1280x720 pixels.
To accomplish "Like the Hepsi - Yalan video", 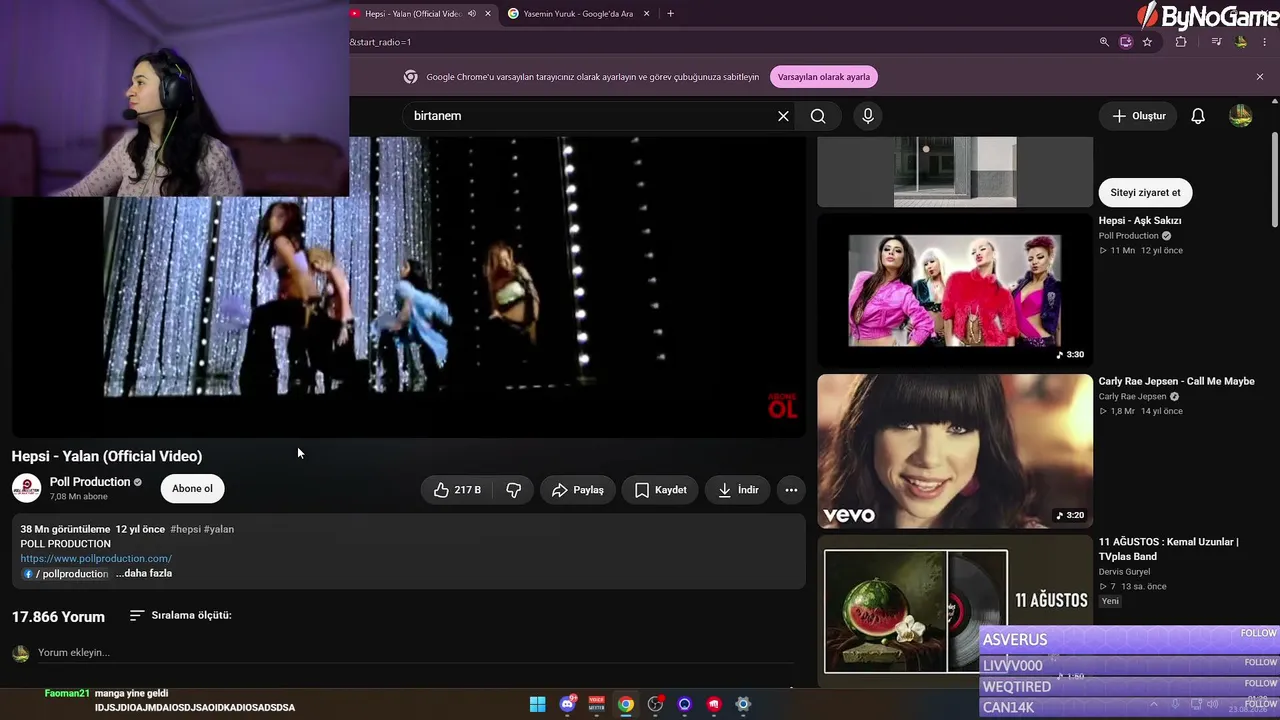I will [x=458, y=490].
